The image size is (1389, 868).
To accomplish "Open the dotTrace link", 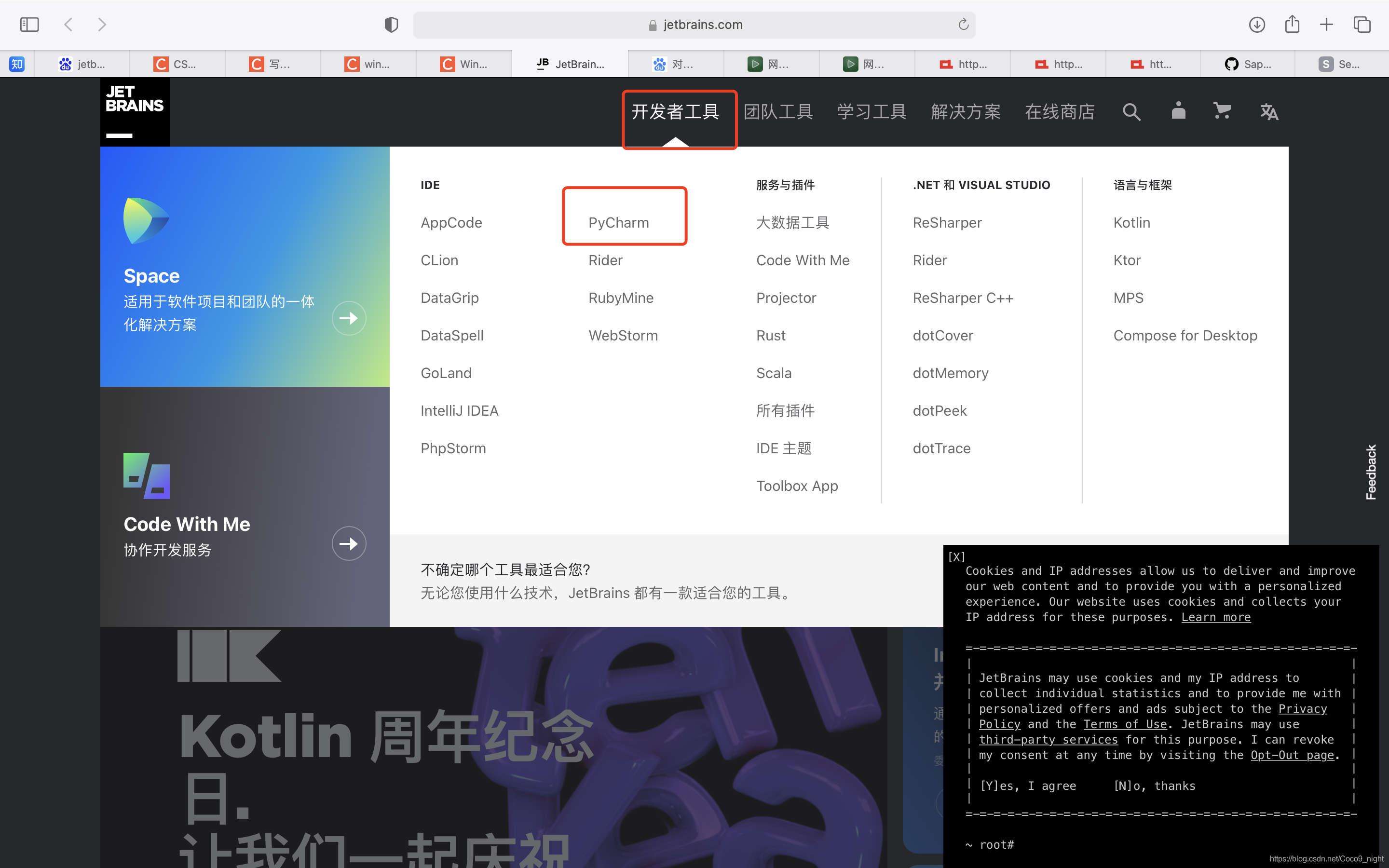I will [941, 448].
